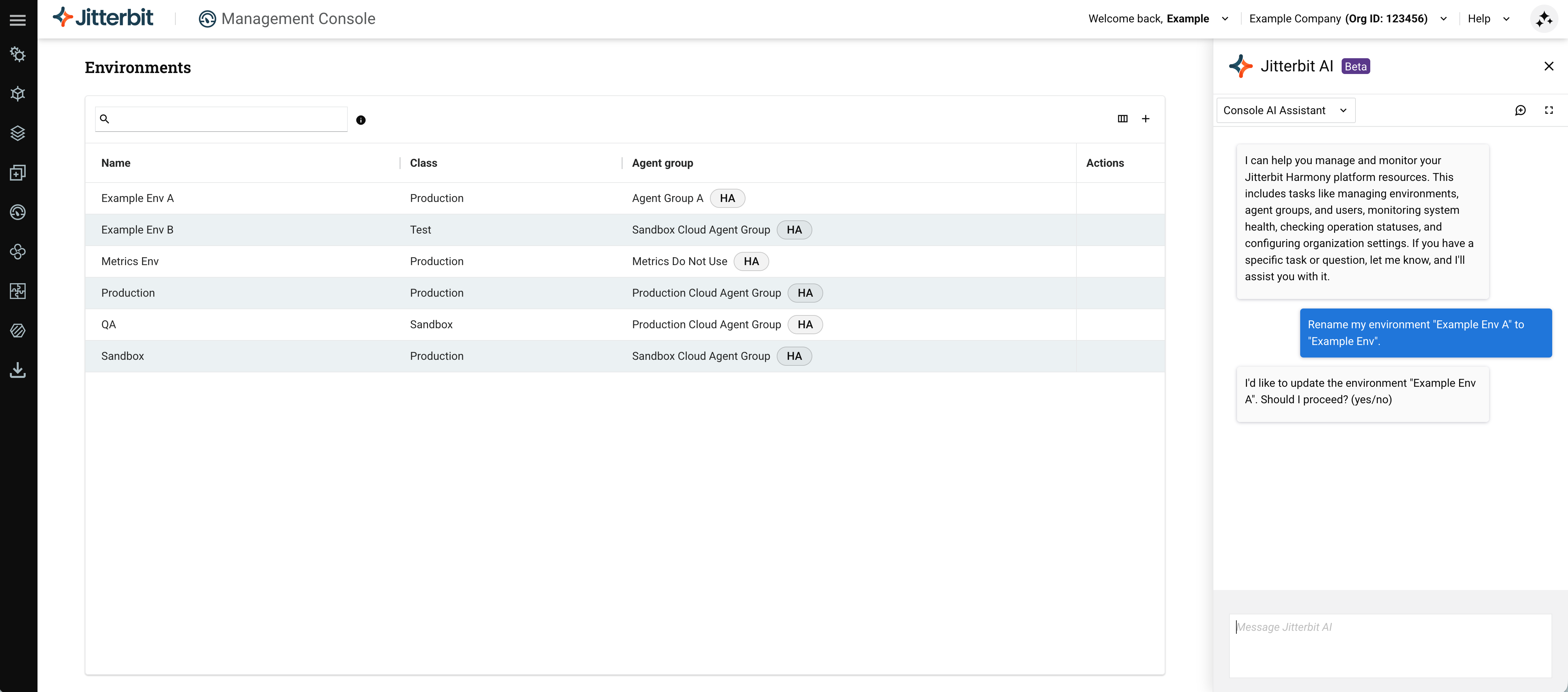Click the Test class cell
Viewport: 1568px width, 692px height.
click(x=420, y=230)
